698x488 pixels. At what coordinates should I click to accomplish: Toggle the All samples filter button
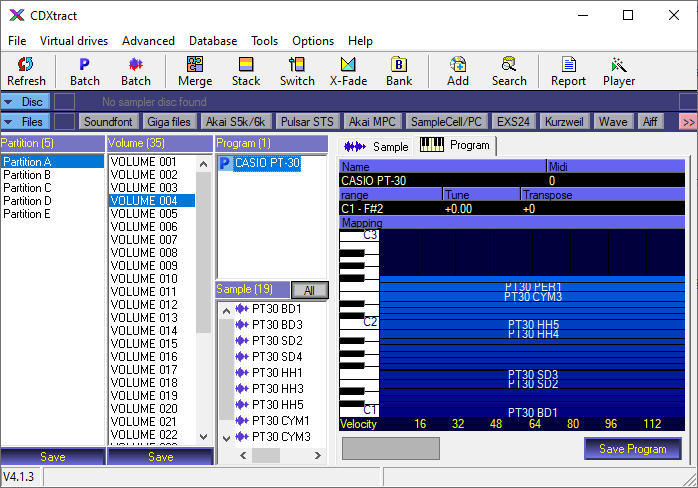pyautogui.click(x=309, y=290)
